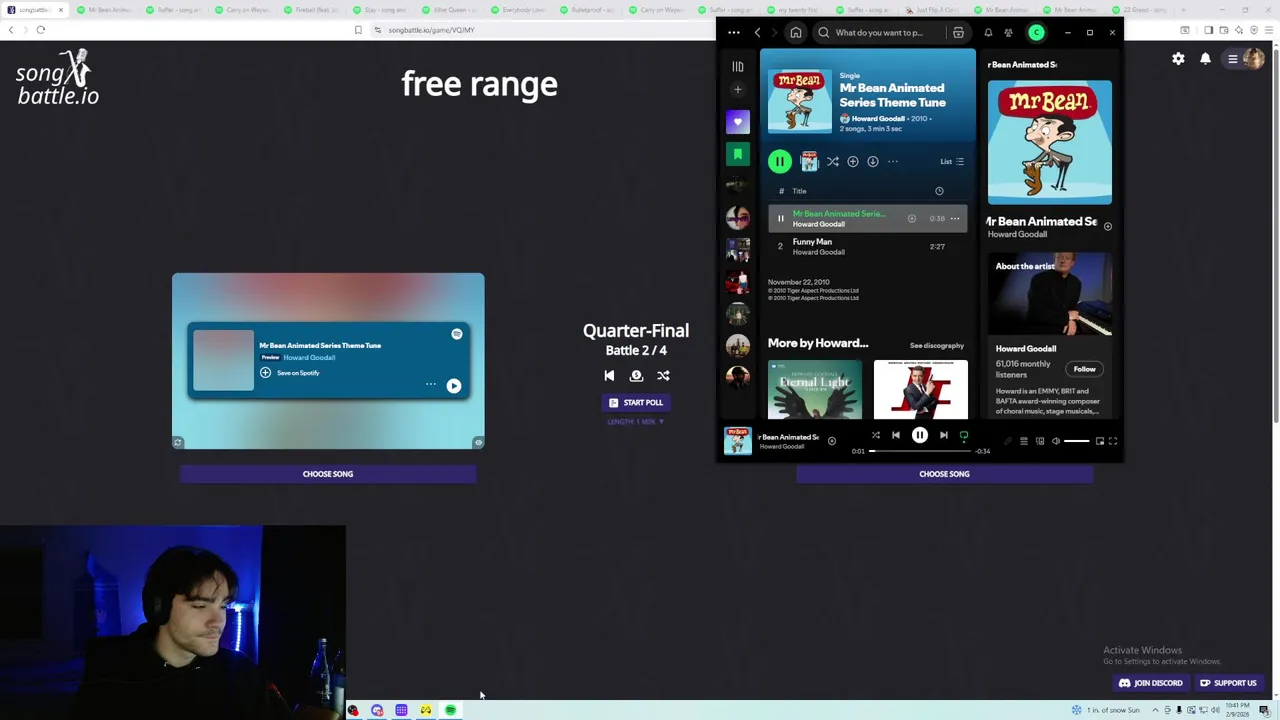Open songbattle settings gear
1280x720 pixels.
click(x=1178, y=59)
